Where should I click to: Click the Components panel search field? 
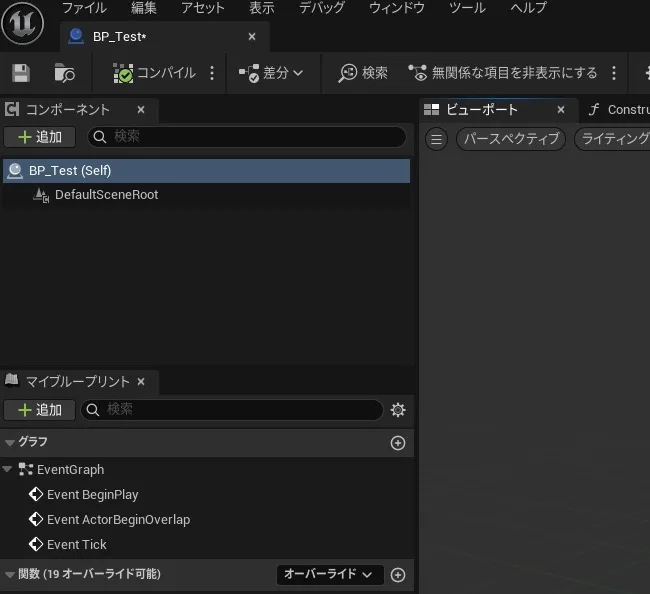247,137
